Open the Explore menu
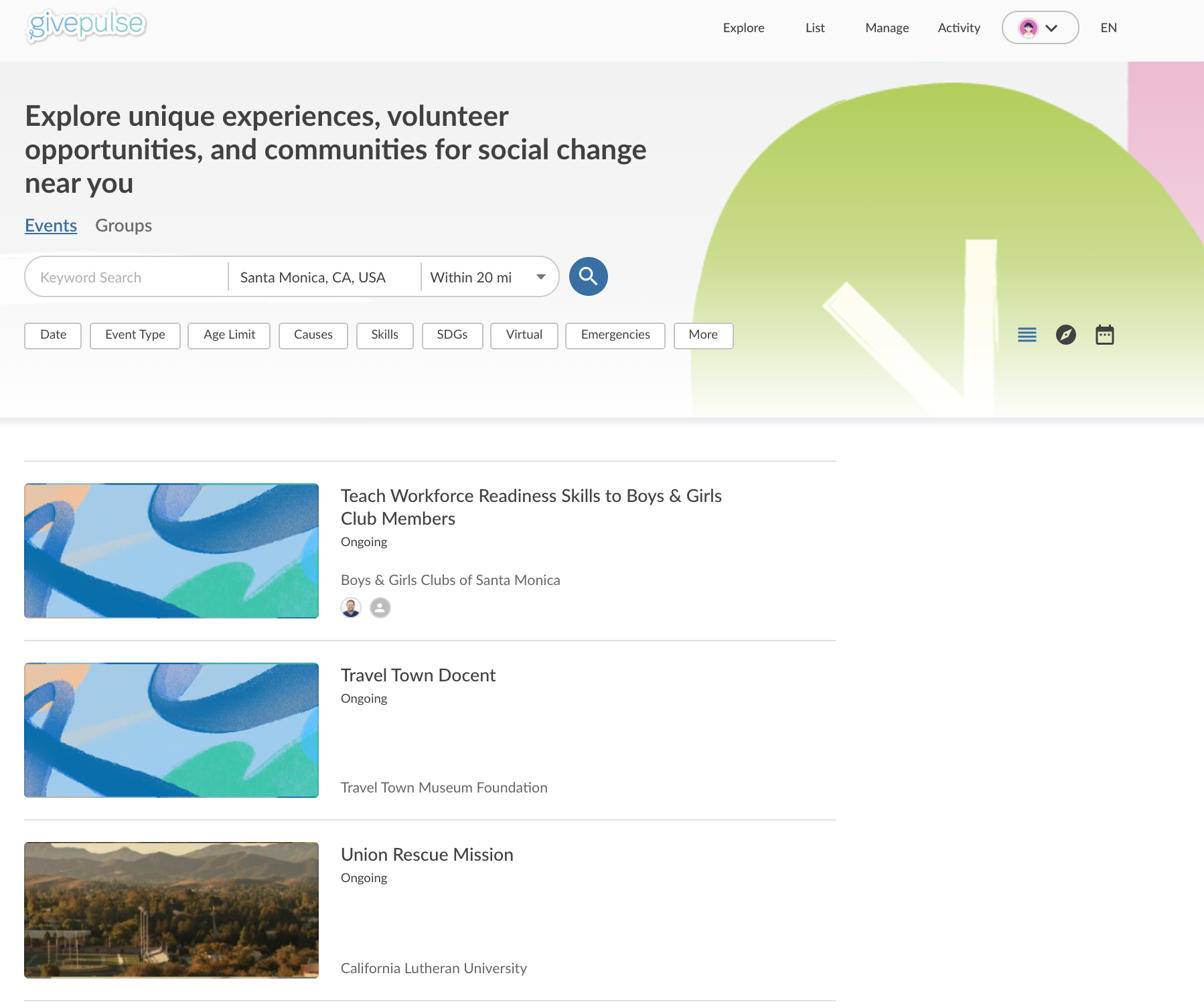Screen dimensions: 1204x1008 pos(743,27)
